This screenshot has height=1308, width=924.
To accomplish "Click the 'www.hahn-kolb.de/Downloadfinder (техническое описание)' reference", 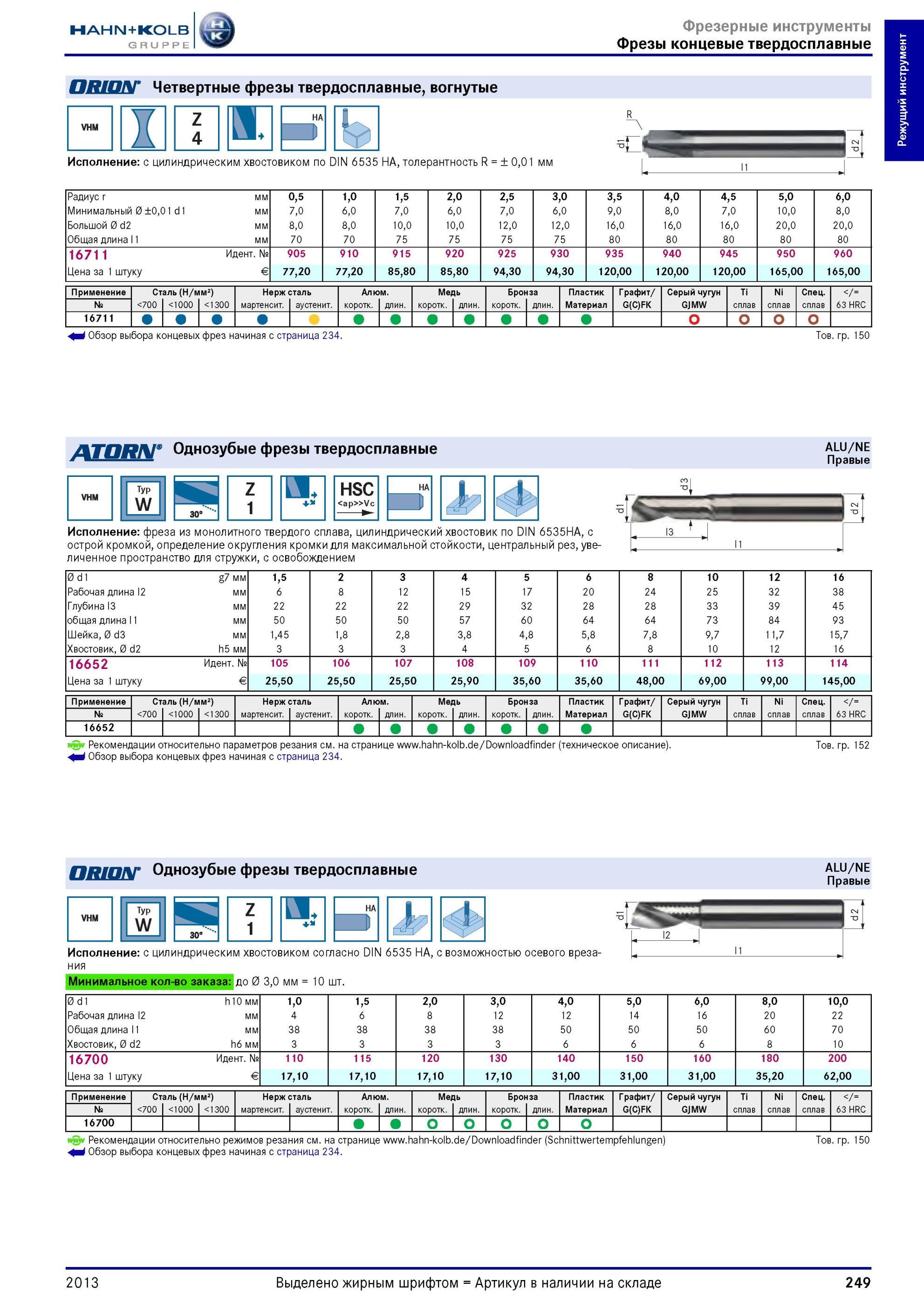I will (x=534, y=744).
